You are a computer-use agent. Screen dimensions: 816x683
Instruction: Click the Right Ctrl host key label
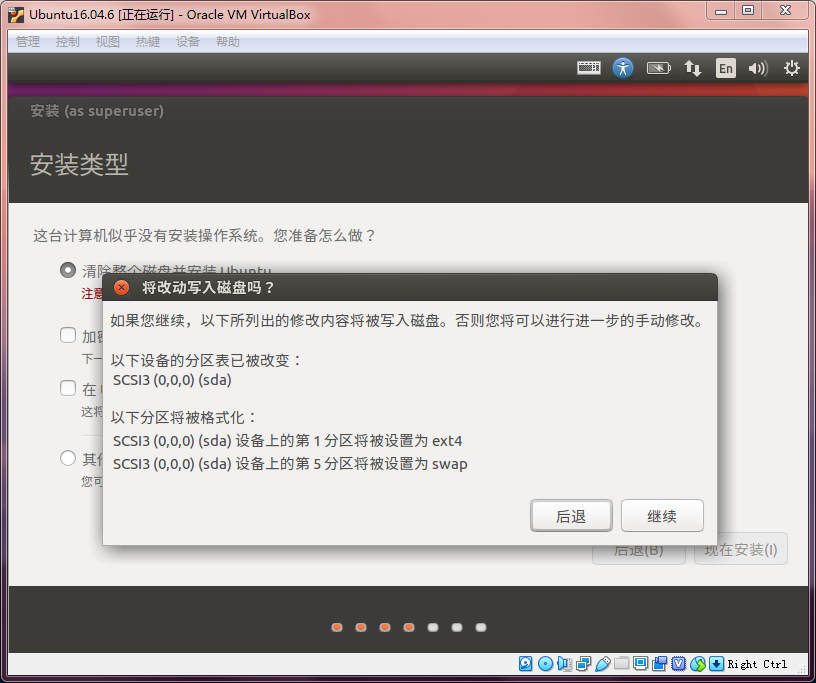click(x=757, y=664)
